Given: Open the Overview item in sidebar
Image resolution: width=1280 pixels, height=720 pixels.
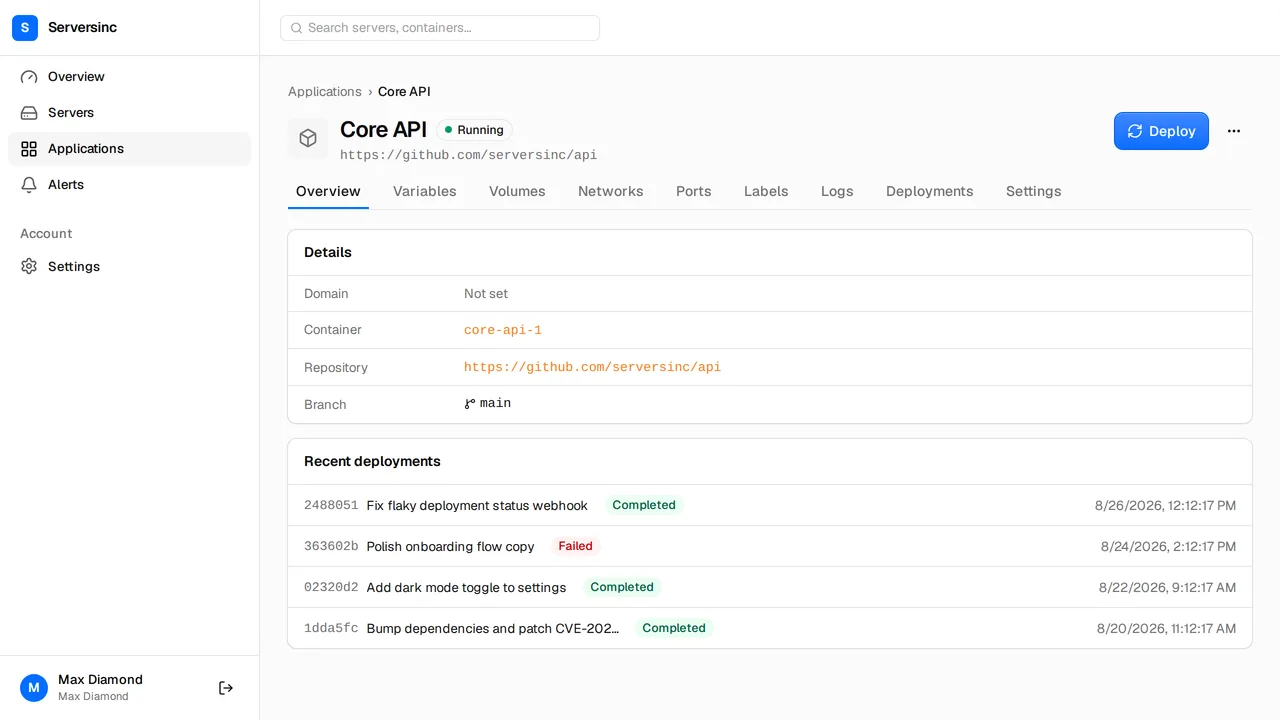Looking at the screenshot, I should coord(130,77).
